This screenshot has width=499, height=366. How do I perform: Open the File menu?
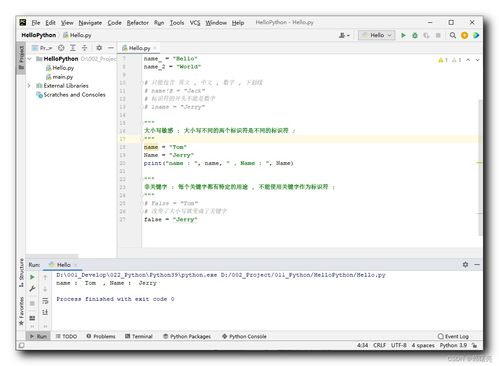(x=36, y=23)
